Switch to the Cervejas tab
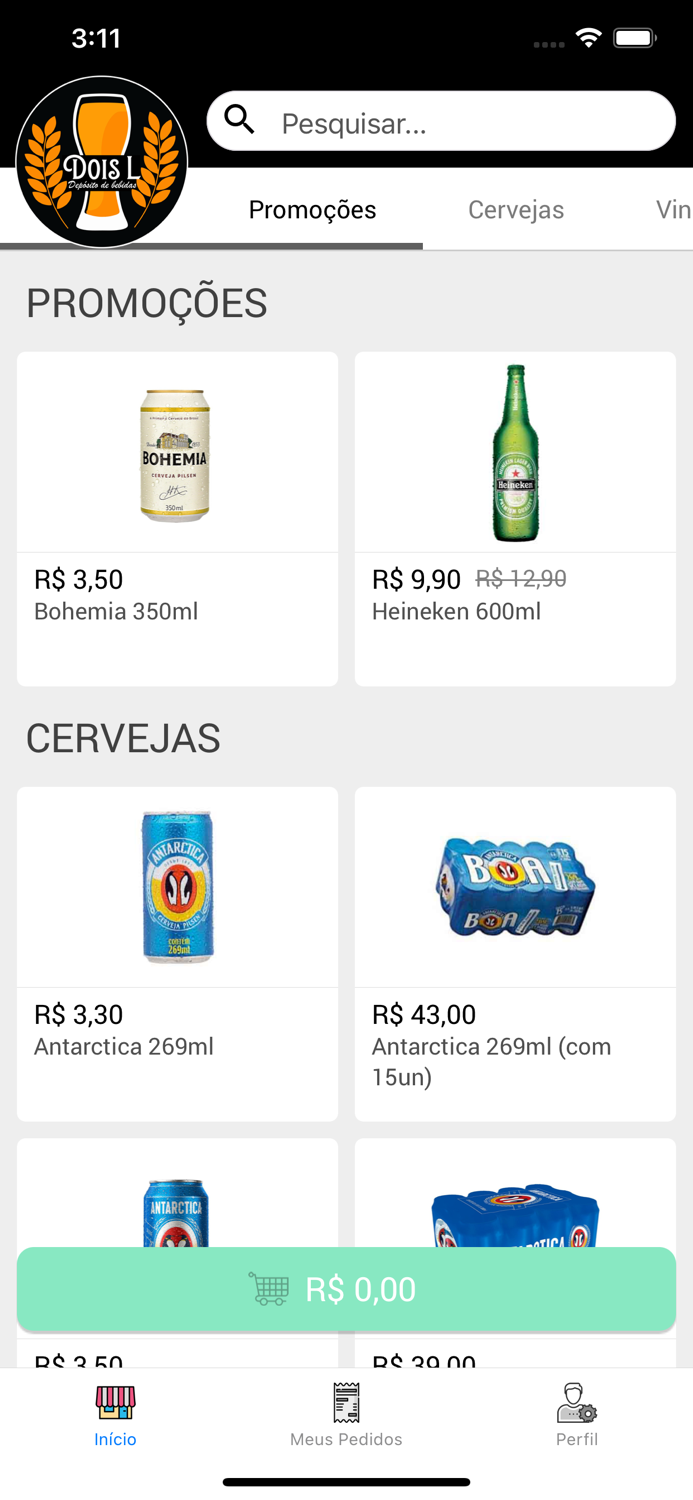Screen dimensions: 693x1500 click(516, 210)
